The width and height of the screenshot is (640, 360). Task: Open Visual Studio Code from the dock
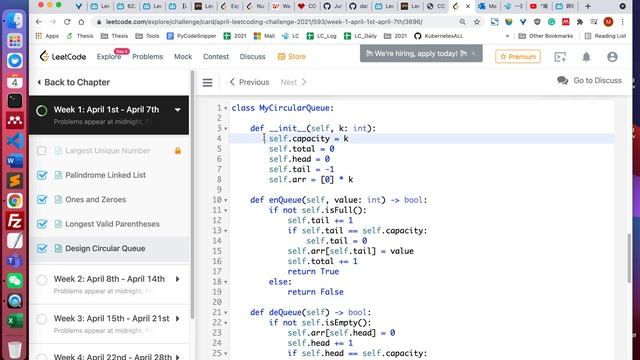pyautogui.click(x=15, y=141)
